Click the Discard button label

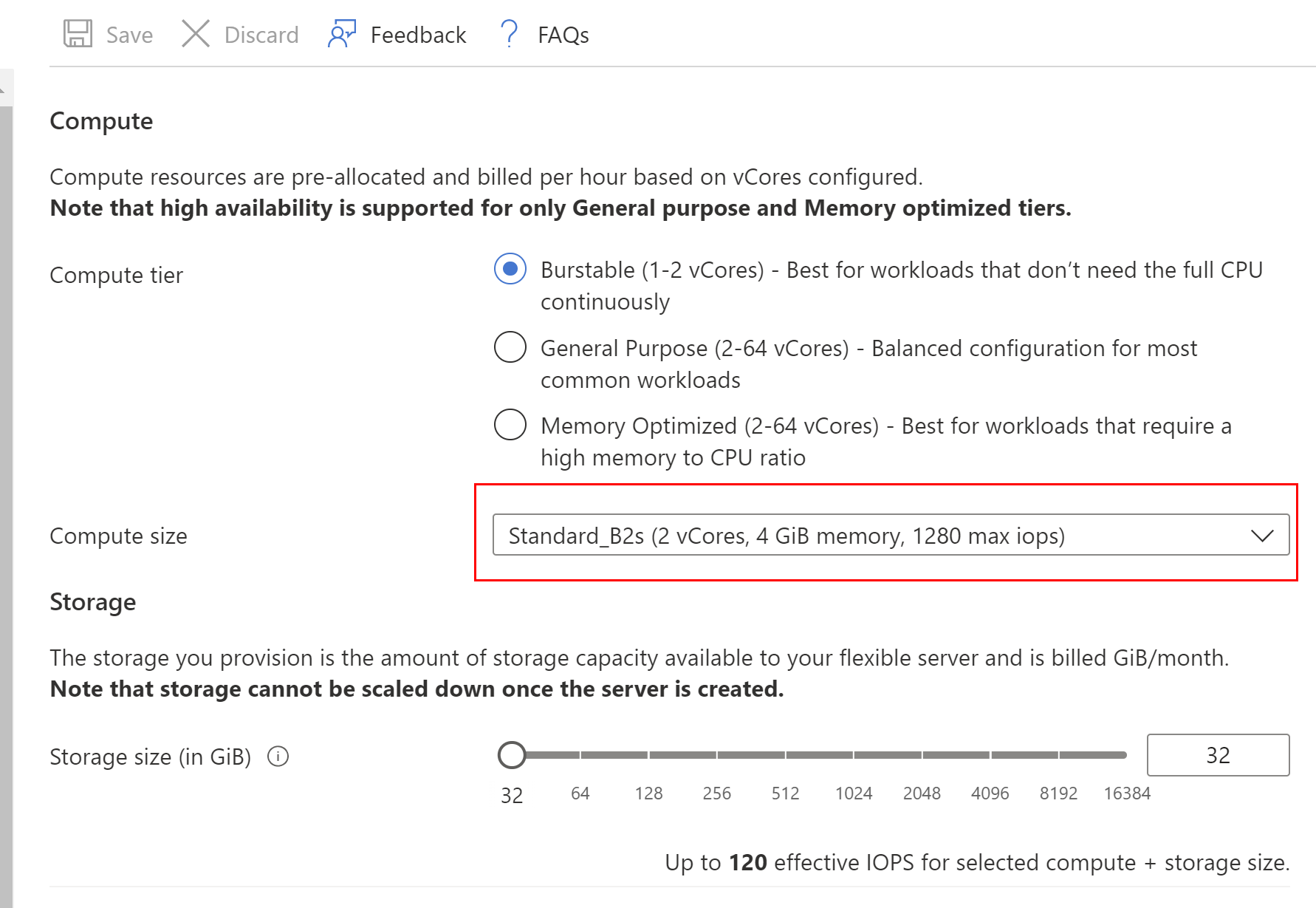(x=261, y=35)
